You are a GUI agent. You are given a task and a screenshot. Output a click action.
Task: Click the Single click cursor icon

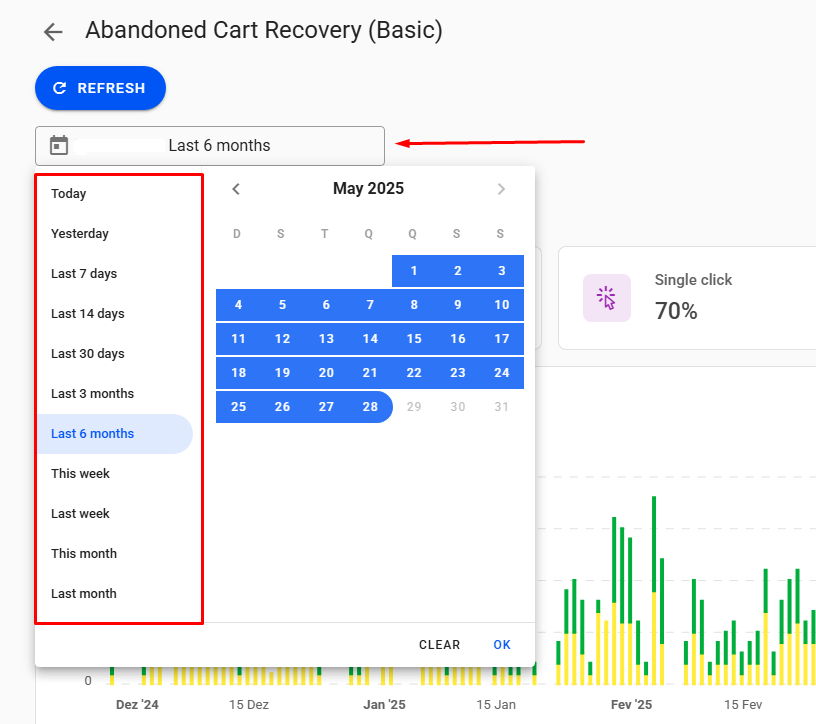606,298
